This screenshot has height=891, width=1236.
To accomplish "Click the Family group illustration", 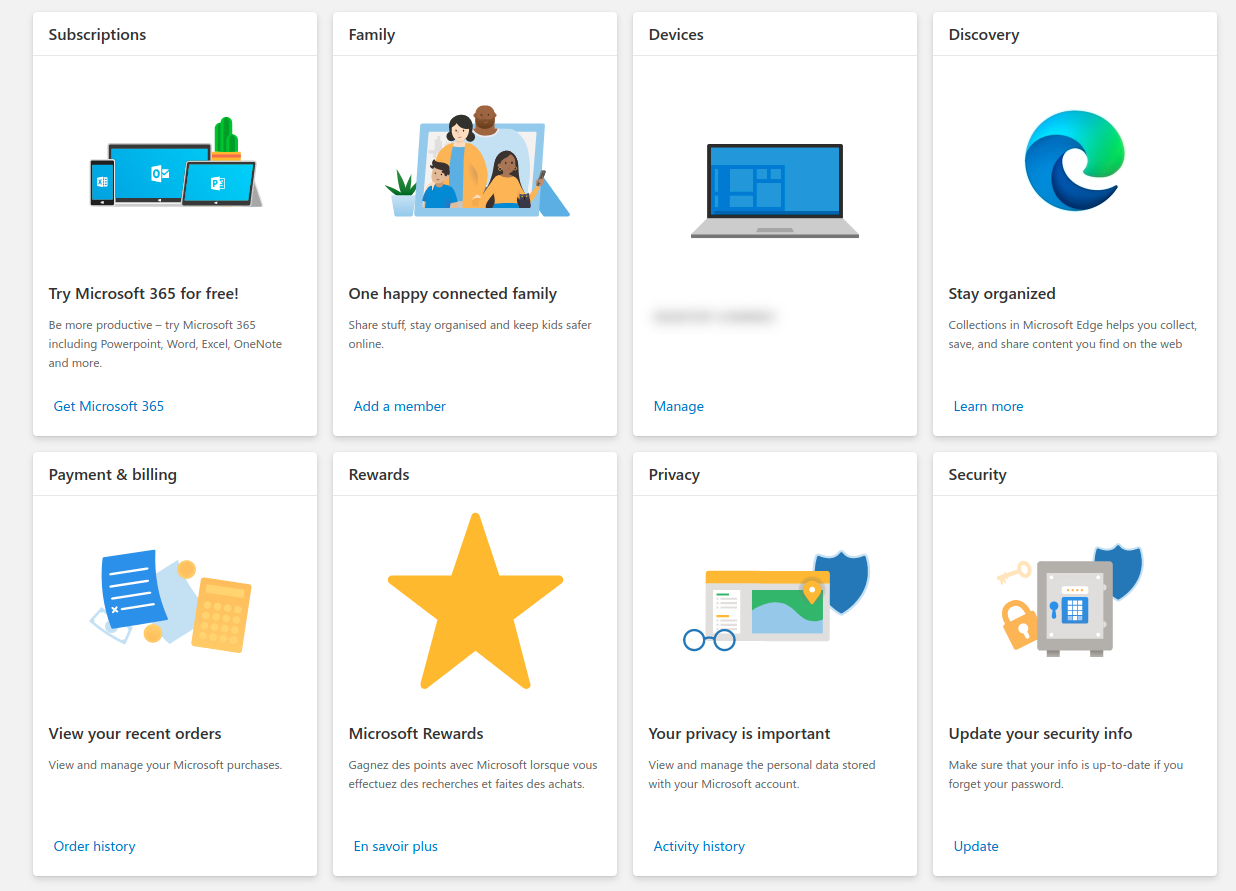I will (x=477, y=161).
